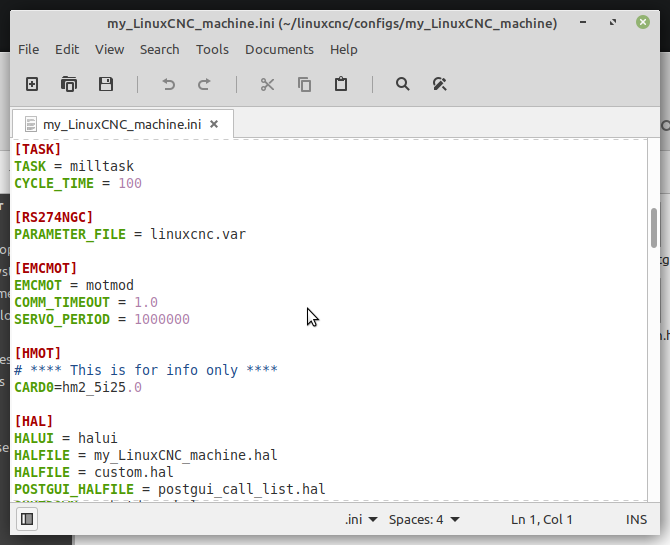Click the CYCLE_TIME value 100
Image resolution: width=670 pixels, height=545 pixels.
130,183
